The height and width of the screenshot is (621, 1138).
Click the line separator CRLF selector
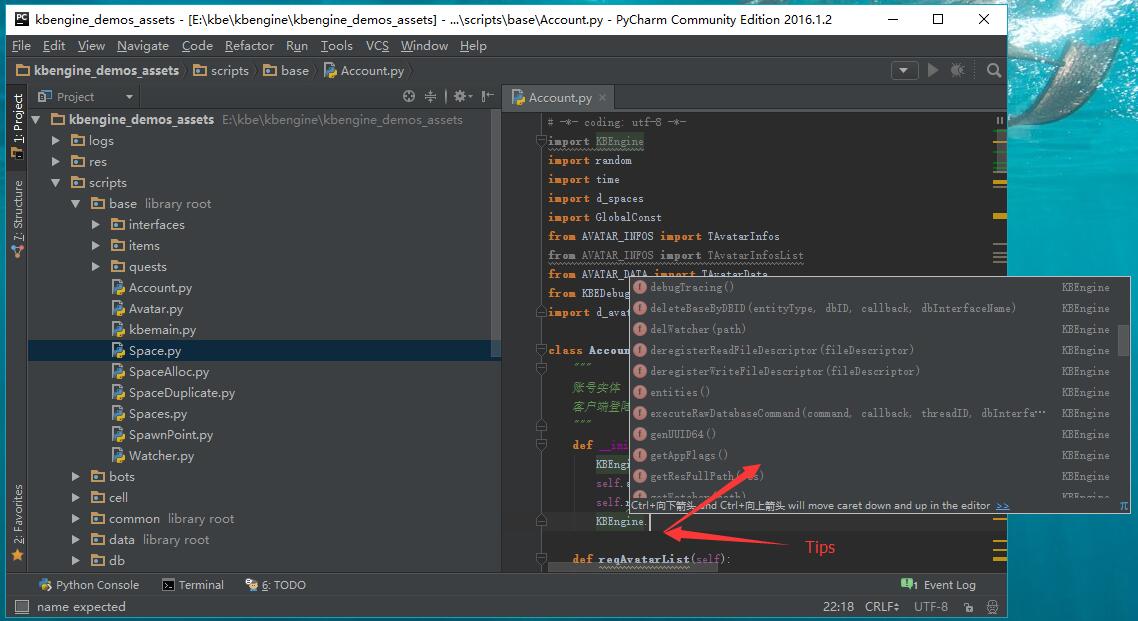coord(882,606)
